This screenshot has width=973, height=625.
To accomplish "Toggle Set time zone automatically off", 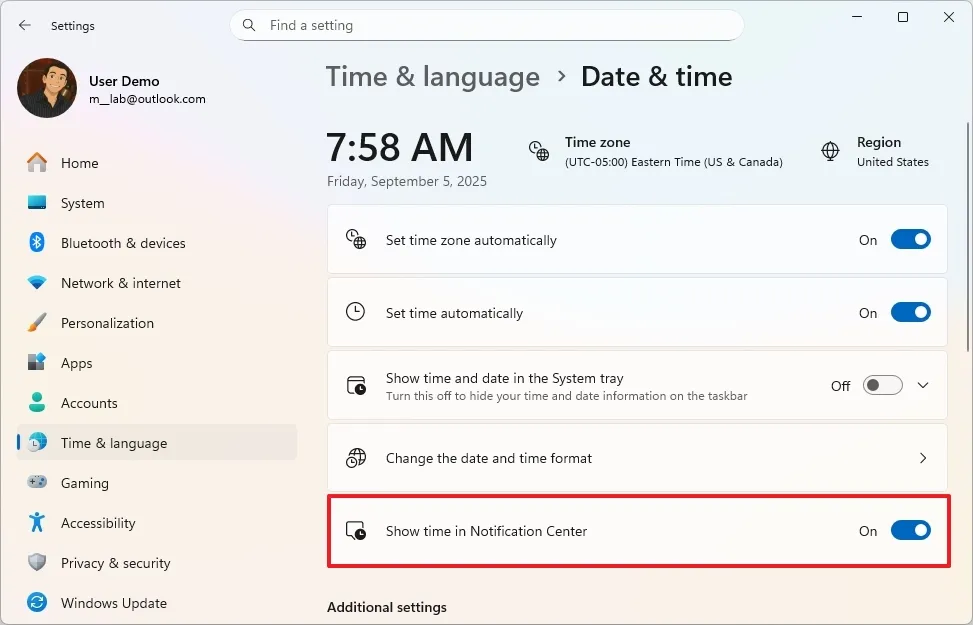I will (x=910, y=239).
